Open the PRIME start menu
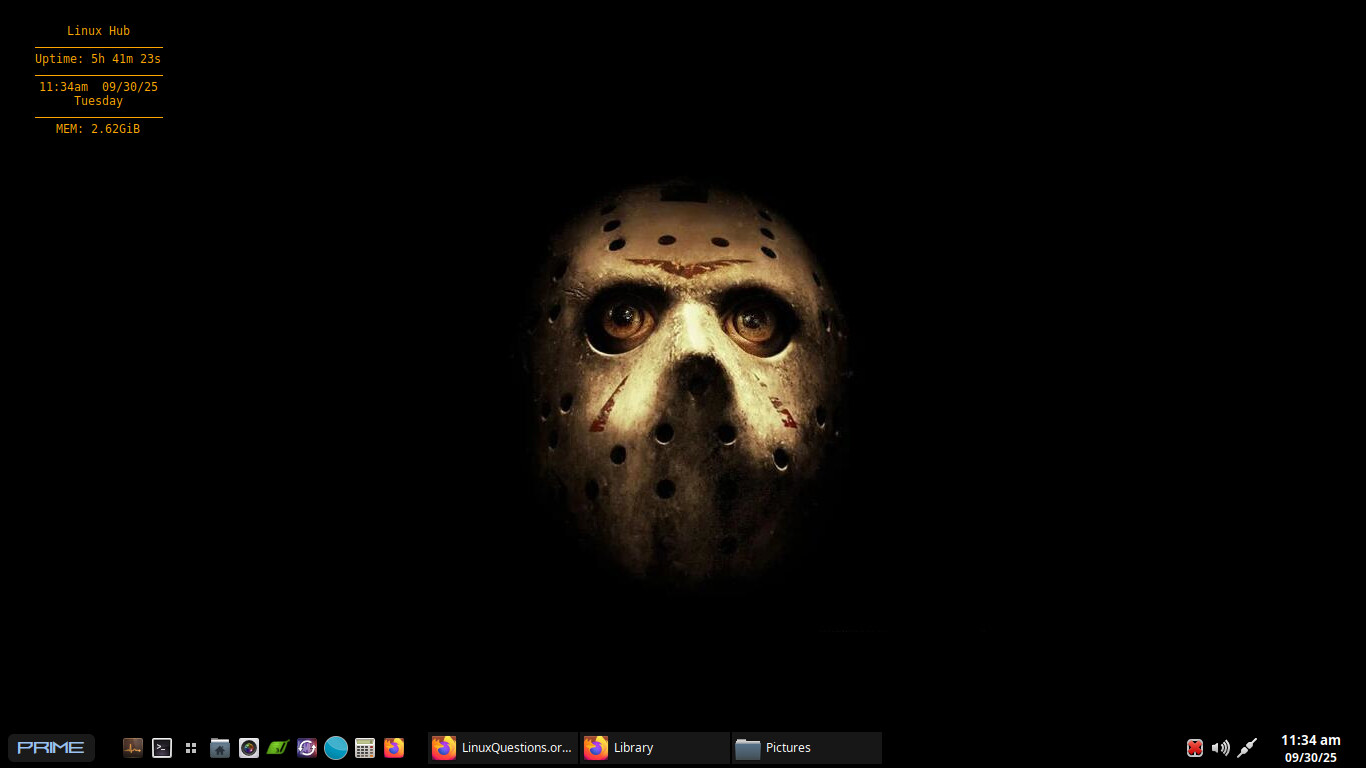The image size is (1366, 768). (x=51, y=747)
